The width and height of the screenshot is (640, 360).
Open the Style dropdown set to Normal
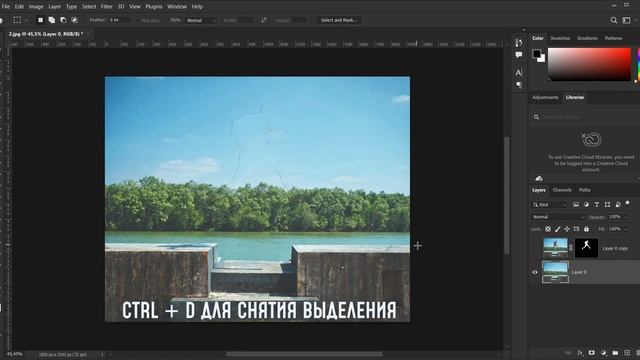[x=200, y=20]
